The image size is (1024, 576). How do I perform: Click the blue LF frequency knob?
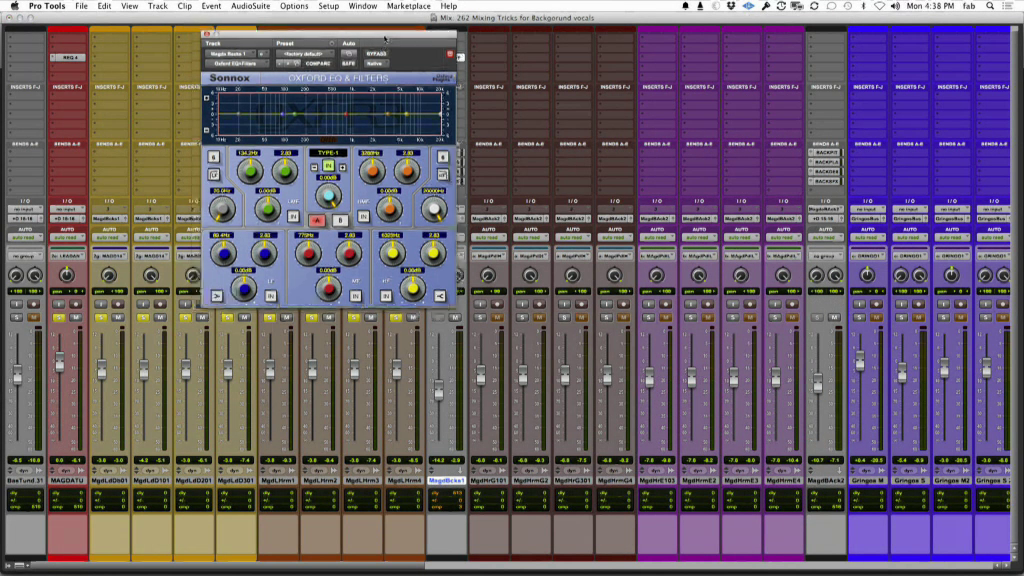click(x=223, y=254)
